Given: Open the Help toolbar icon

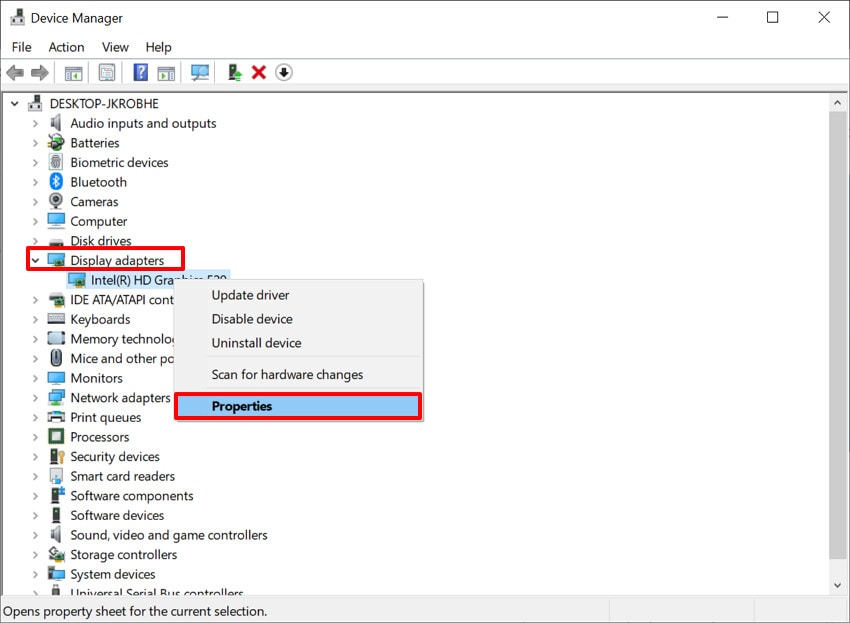Looking at the screenshot, I should coord(139,72).
